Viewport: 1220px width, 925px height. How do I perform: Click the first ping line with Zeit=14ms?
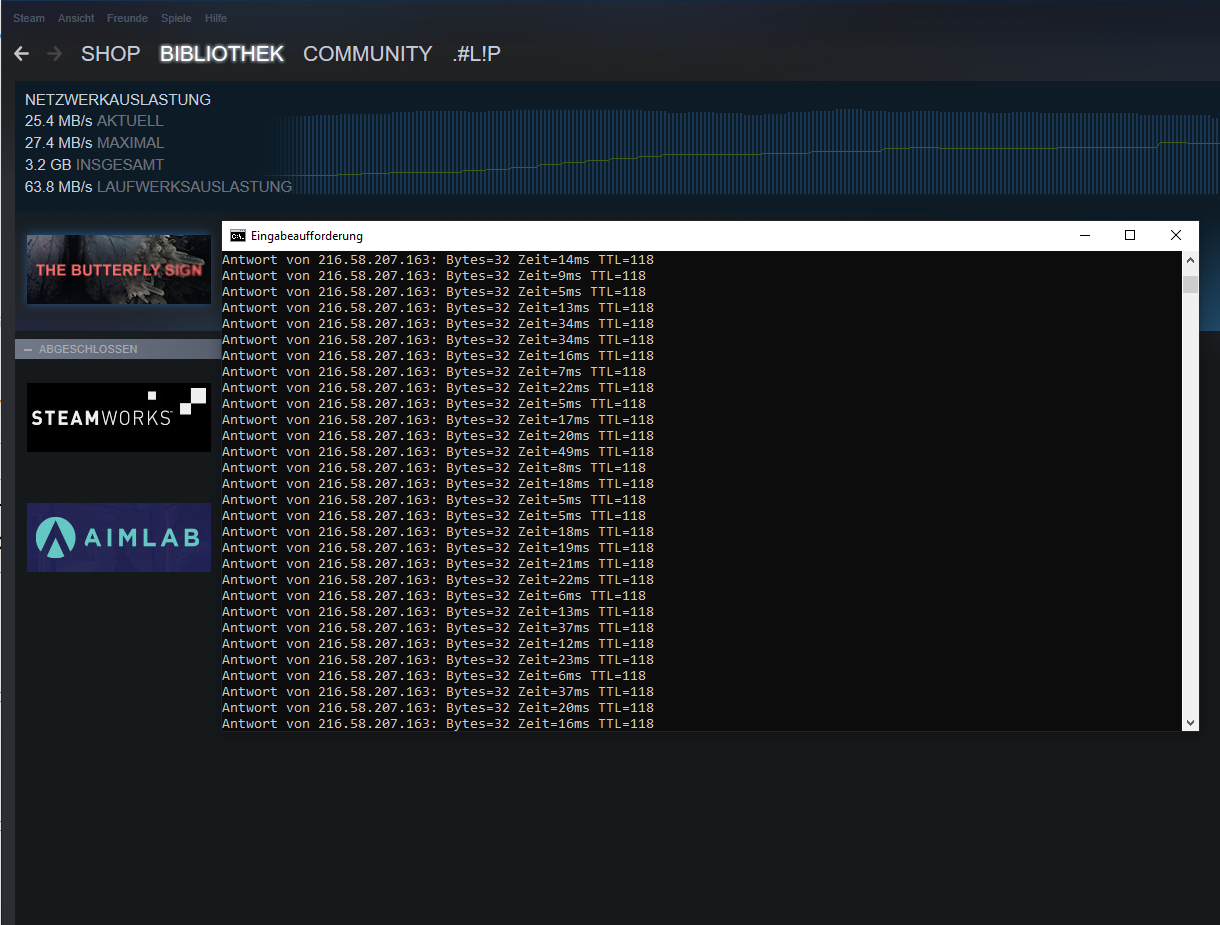438,260
